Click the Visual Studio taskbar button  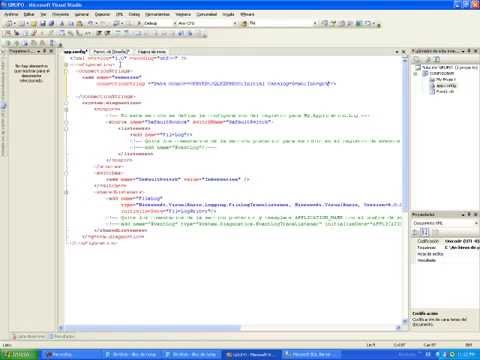[251, 354]
